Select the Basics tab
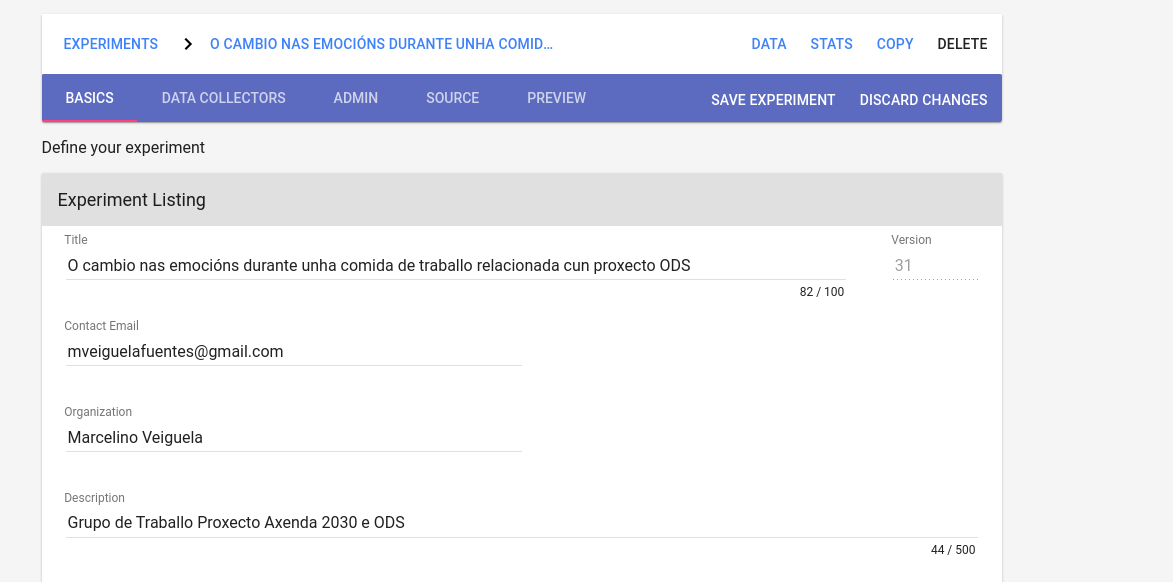 coord(89,98)
